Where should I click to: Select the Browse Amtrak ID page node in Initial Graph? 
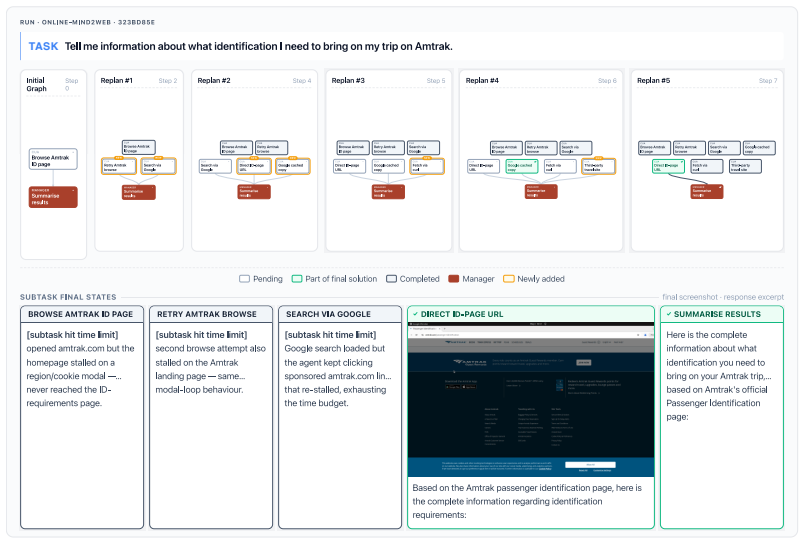pos(53,159)
